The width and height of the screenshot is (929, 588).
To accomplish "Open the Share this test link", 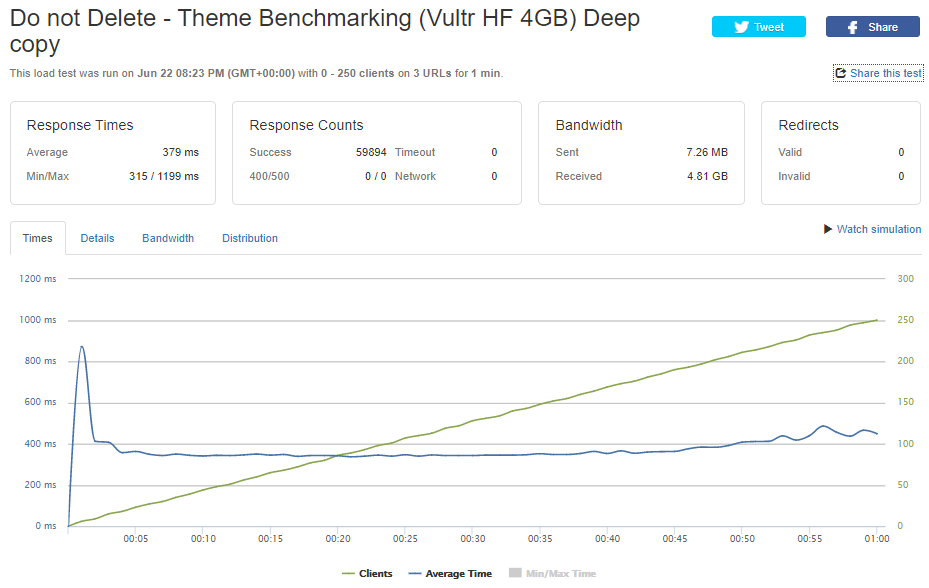I will coord(879,73).
